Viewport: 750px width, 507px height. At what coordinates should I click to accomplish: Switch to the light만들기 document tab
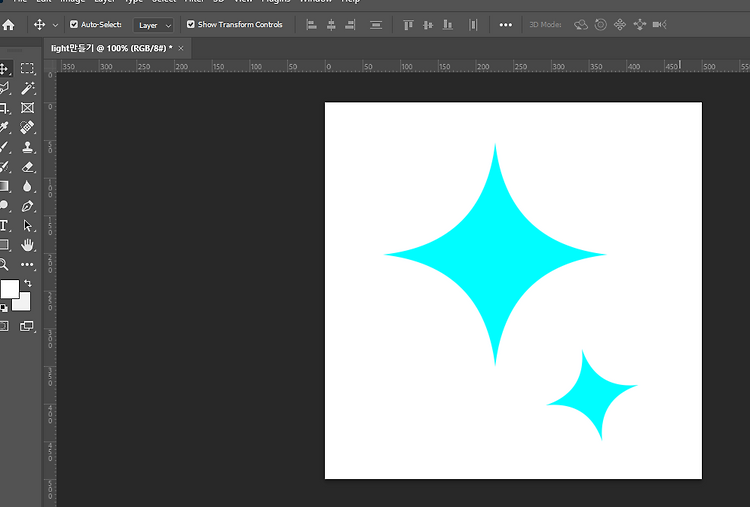tap(111, 48)
